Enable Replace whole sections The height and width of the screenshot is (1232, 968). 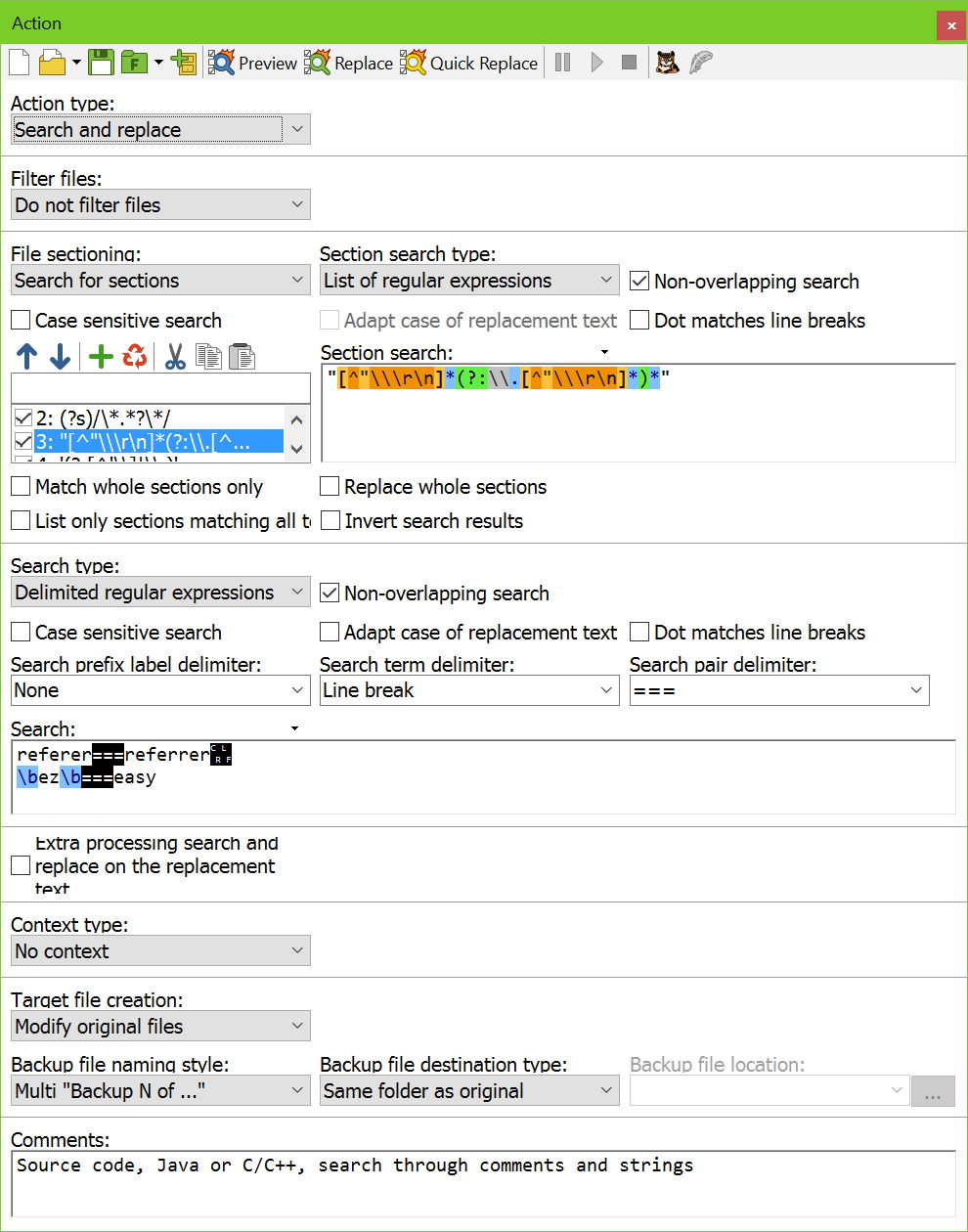coord(330,486)
